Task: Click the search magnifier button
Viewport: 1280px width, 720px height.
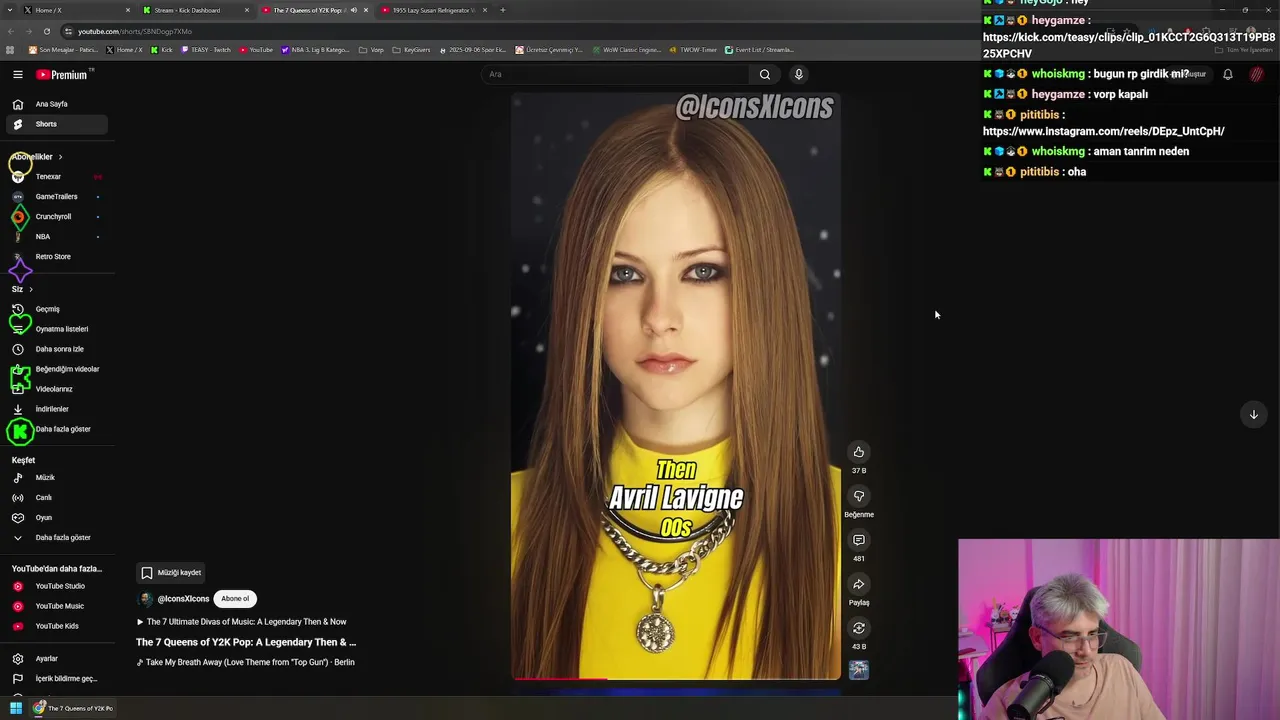Action: coord(765,74)
